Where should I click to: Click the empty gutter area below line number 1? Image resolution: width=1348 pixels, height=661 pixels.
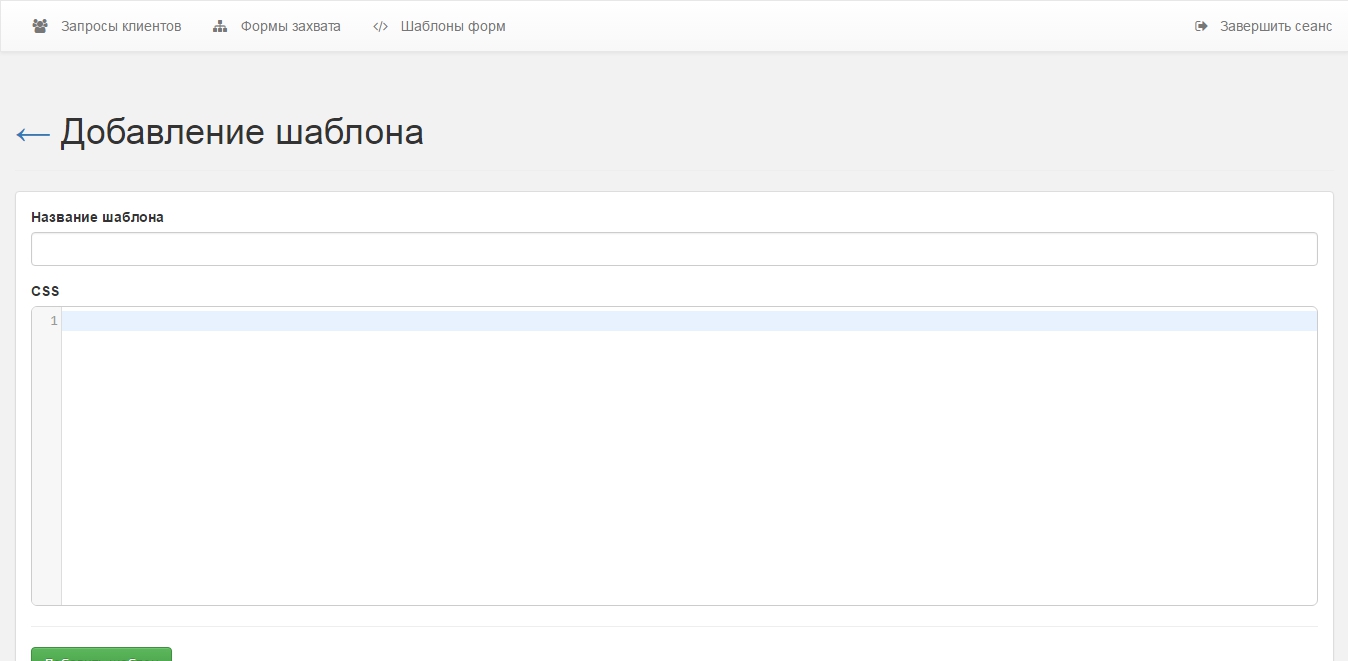[46, 470]
